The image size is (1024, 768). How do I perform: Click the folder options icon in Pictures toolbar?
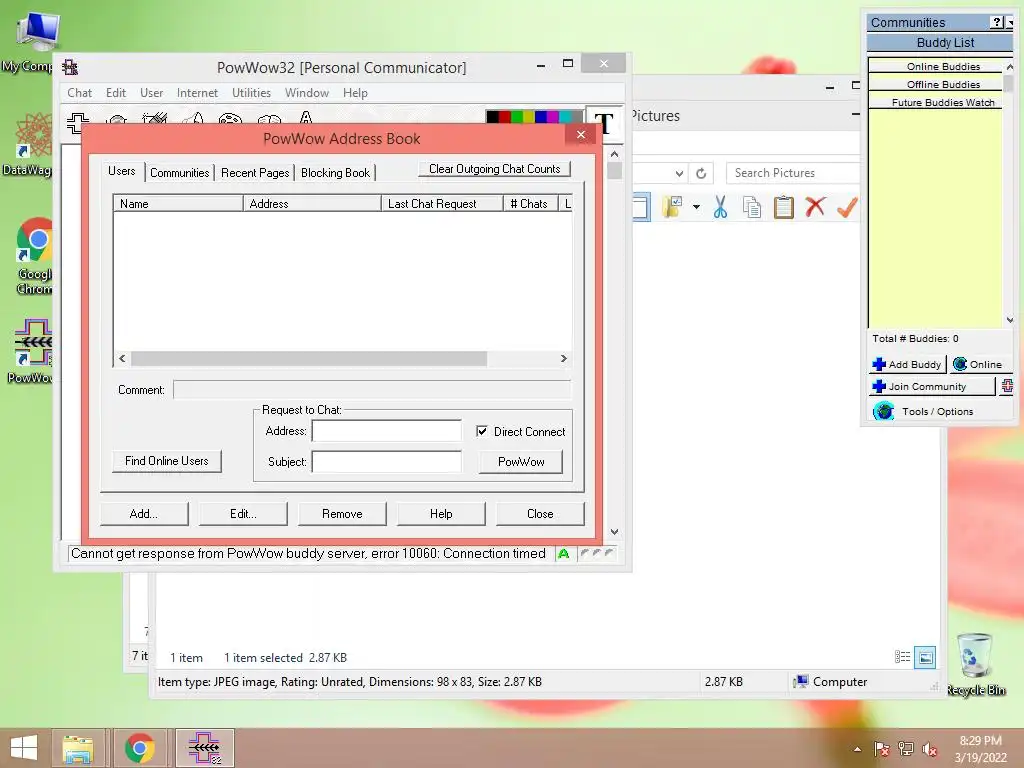point(672,207)
